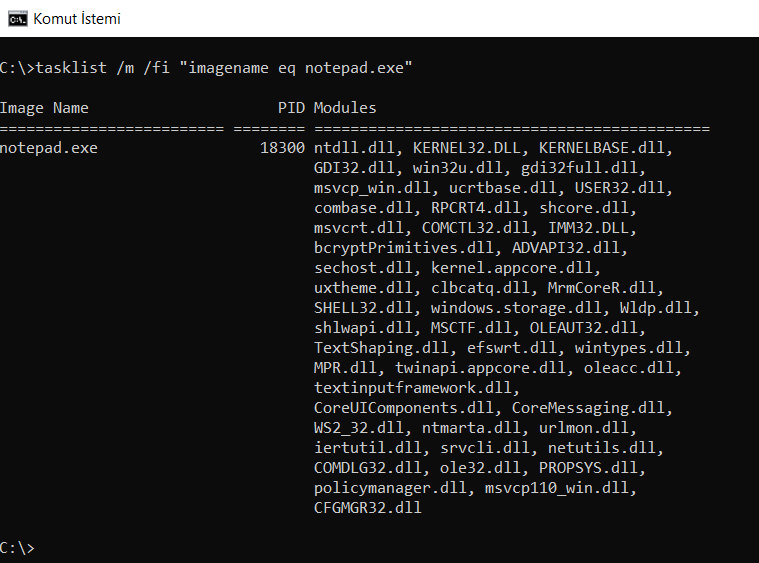Screen dimensions: 759x563
Task: Click ntdll.dll in the modules list
Action: 354,148
